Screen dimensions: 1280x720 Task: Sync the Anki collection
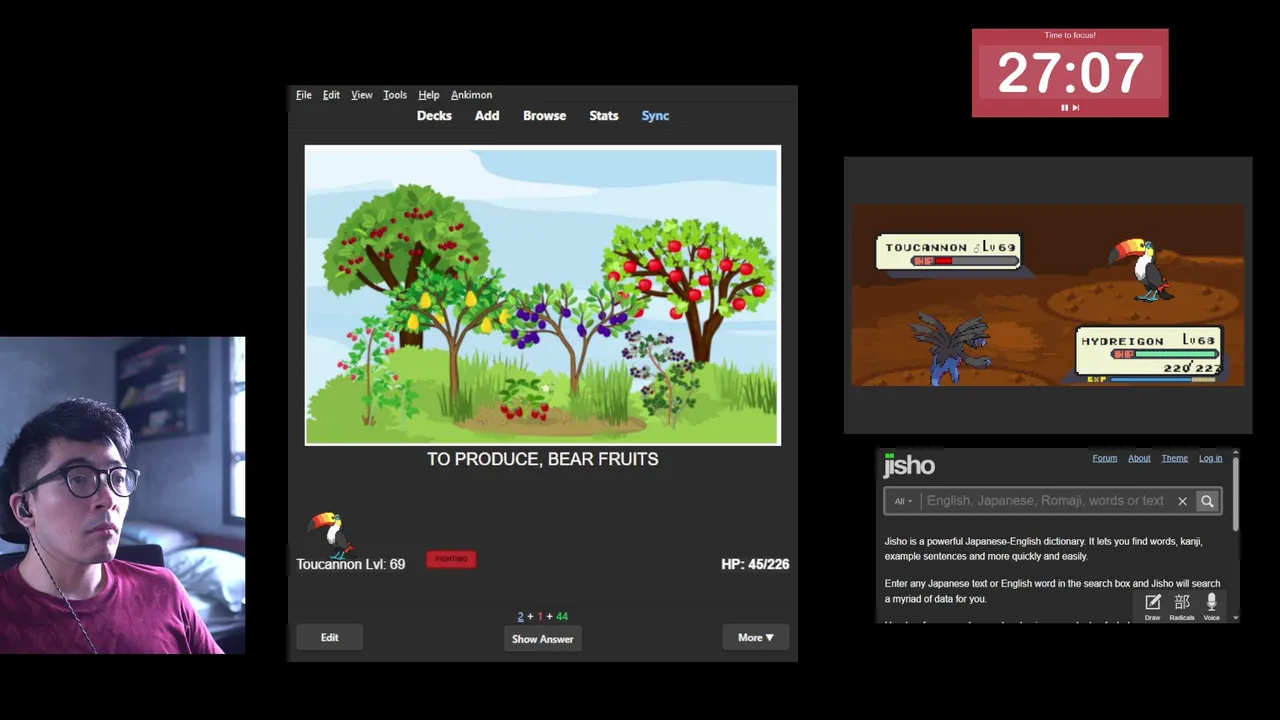(x=655, y=116)
